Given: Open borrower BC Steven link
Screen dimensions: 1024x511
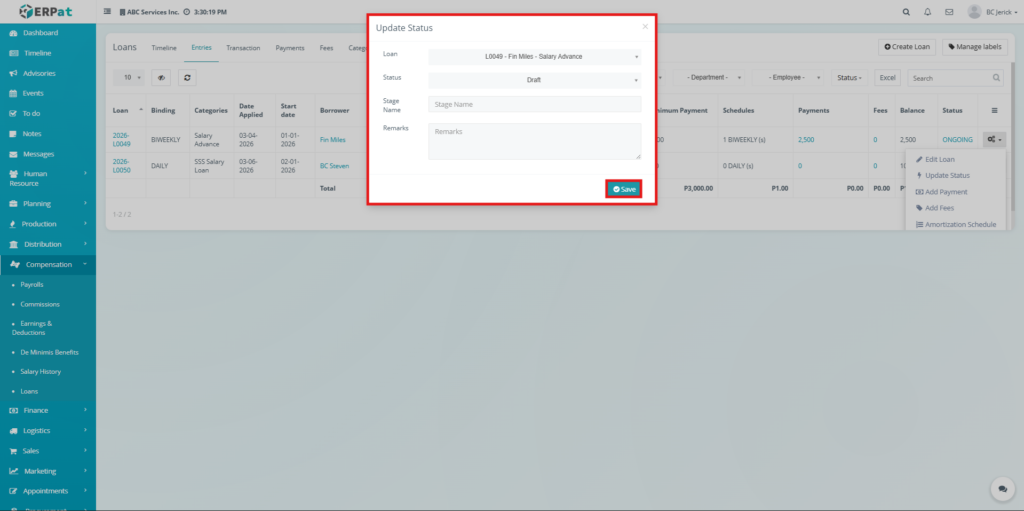Looking at the screenshot, I should 334,166.
